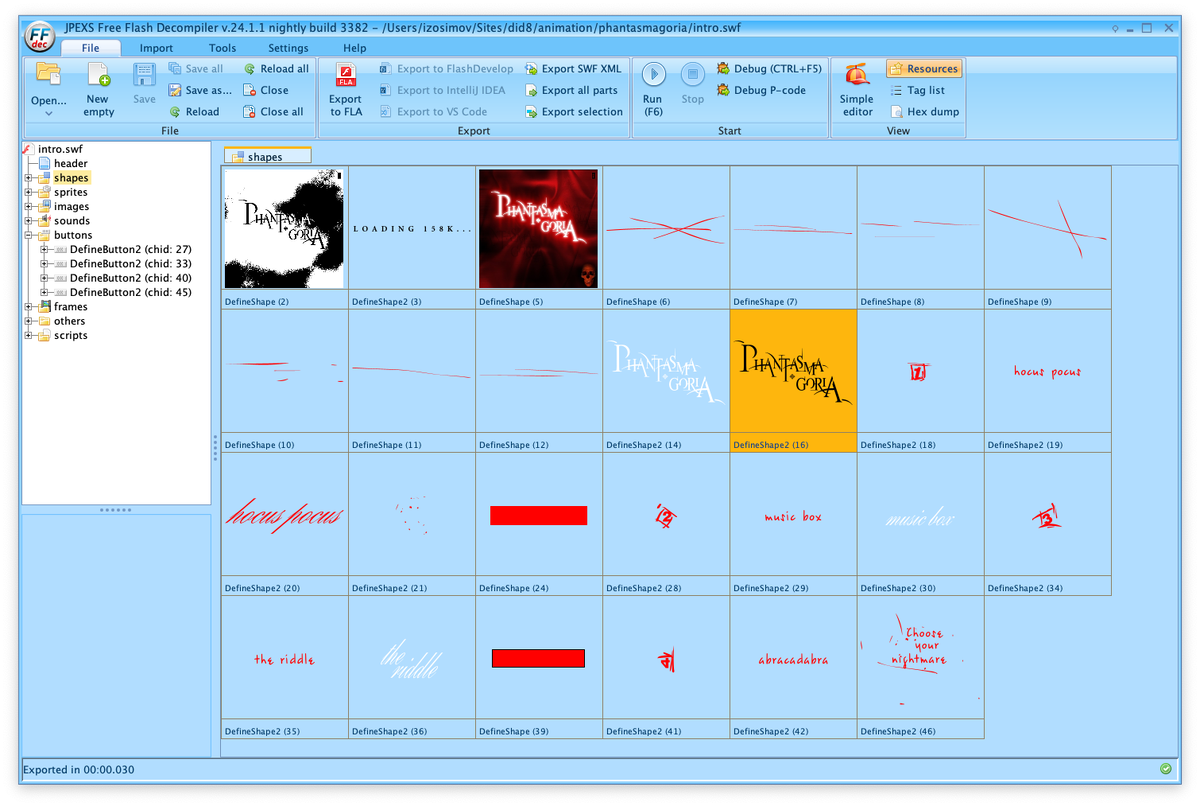
Task: Select highlighted DefineShape2 (16) thumbnail
Action: 793,380
